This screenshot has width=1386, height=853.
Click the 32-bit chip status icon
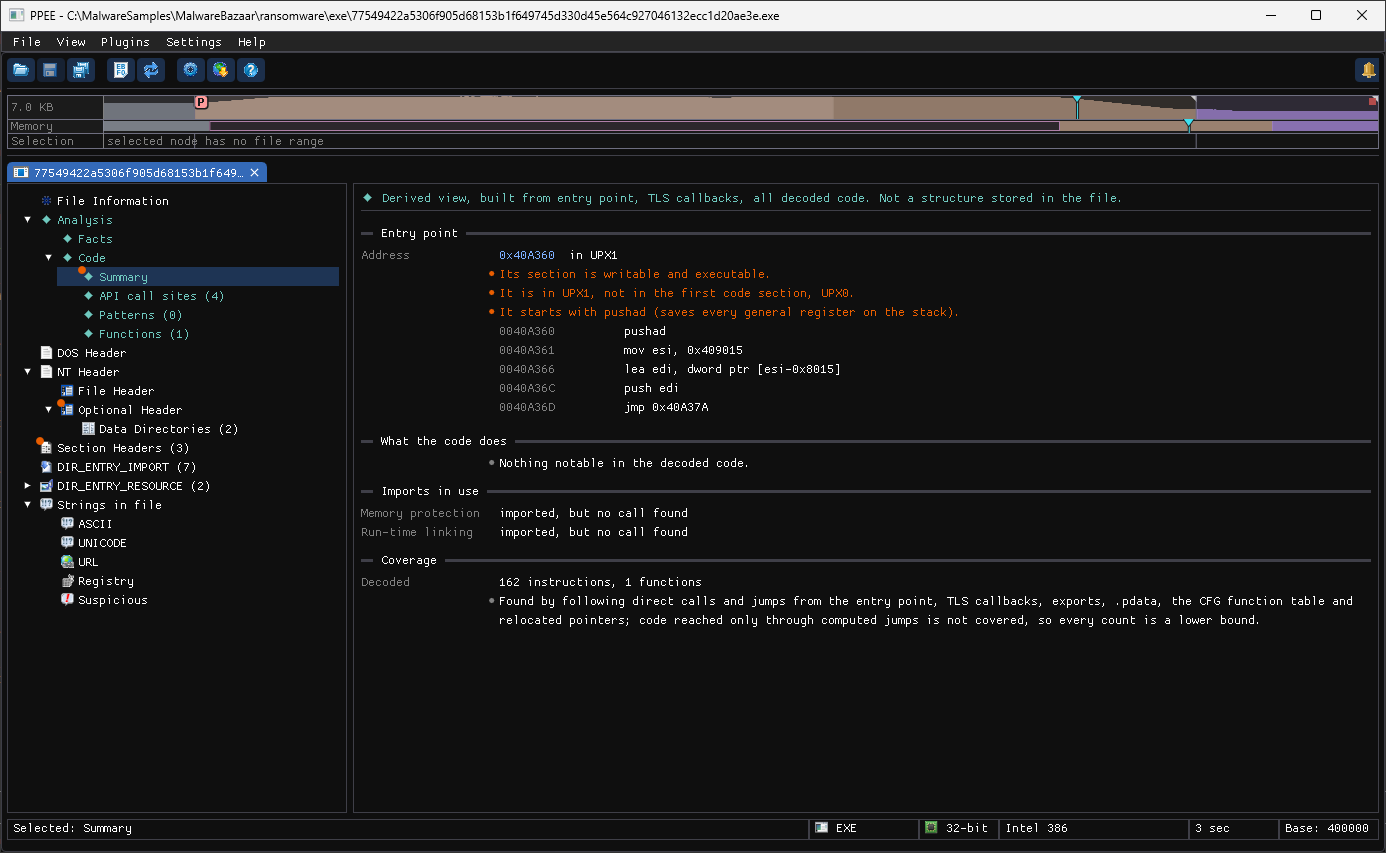point(931,828)
